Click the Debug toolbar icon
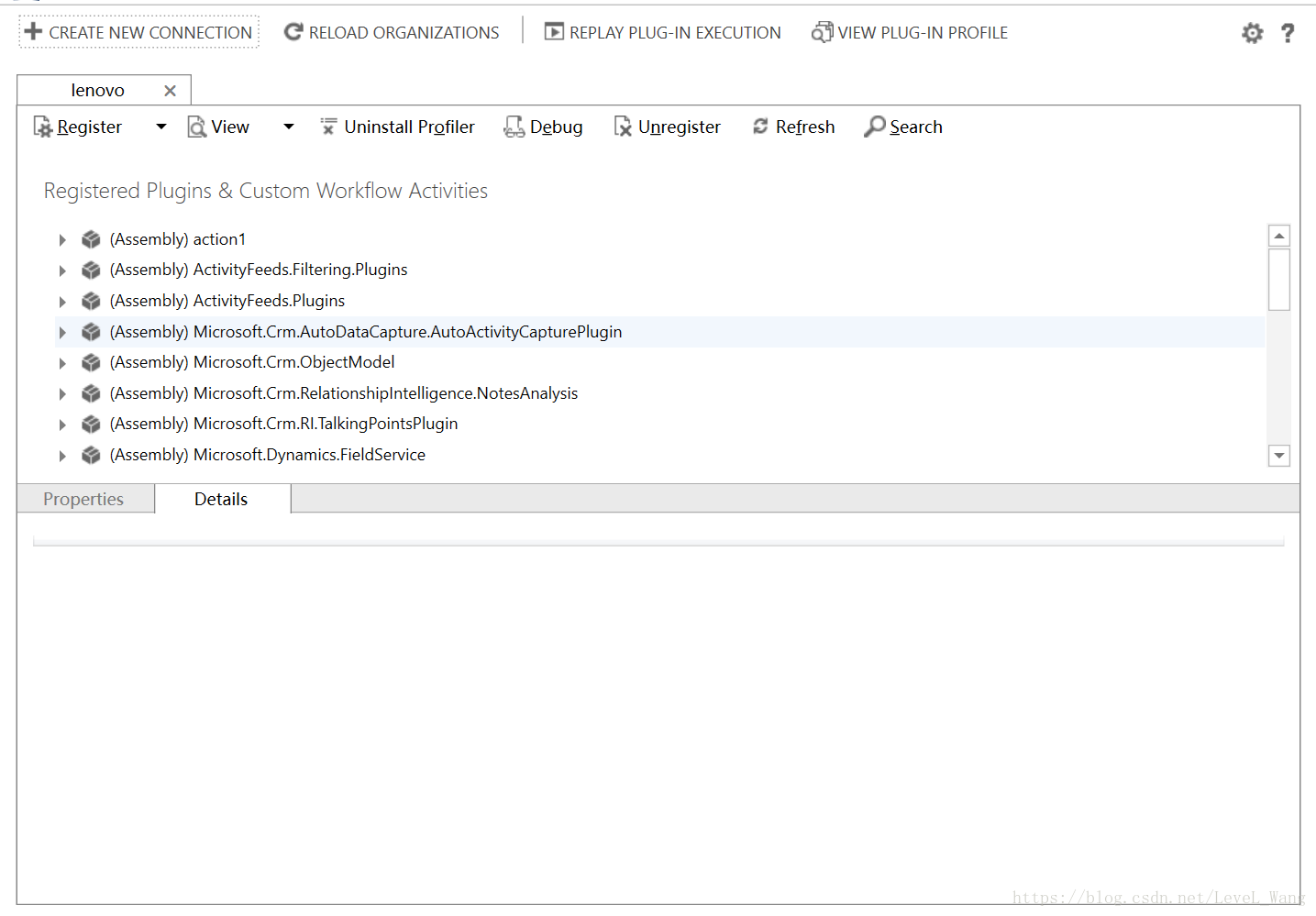Viewport: 1316px width, 916px height. (514, 127)
